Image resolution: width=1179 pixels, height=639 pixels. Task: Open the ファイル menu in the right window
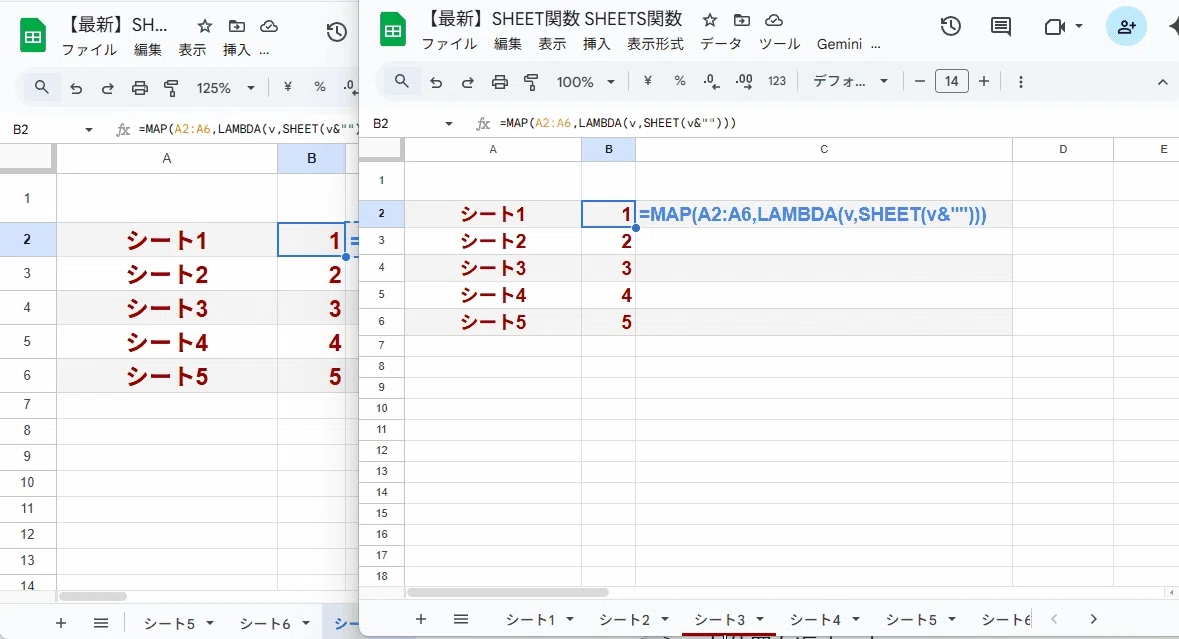(449, 44)
